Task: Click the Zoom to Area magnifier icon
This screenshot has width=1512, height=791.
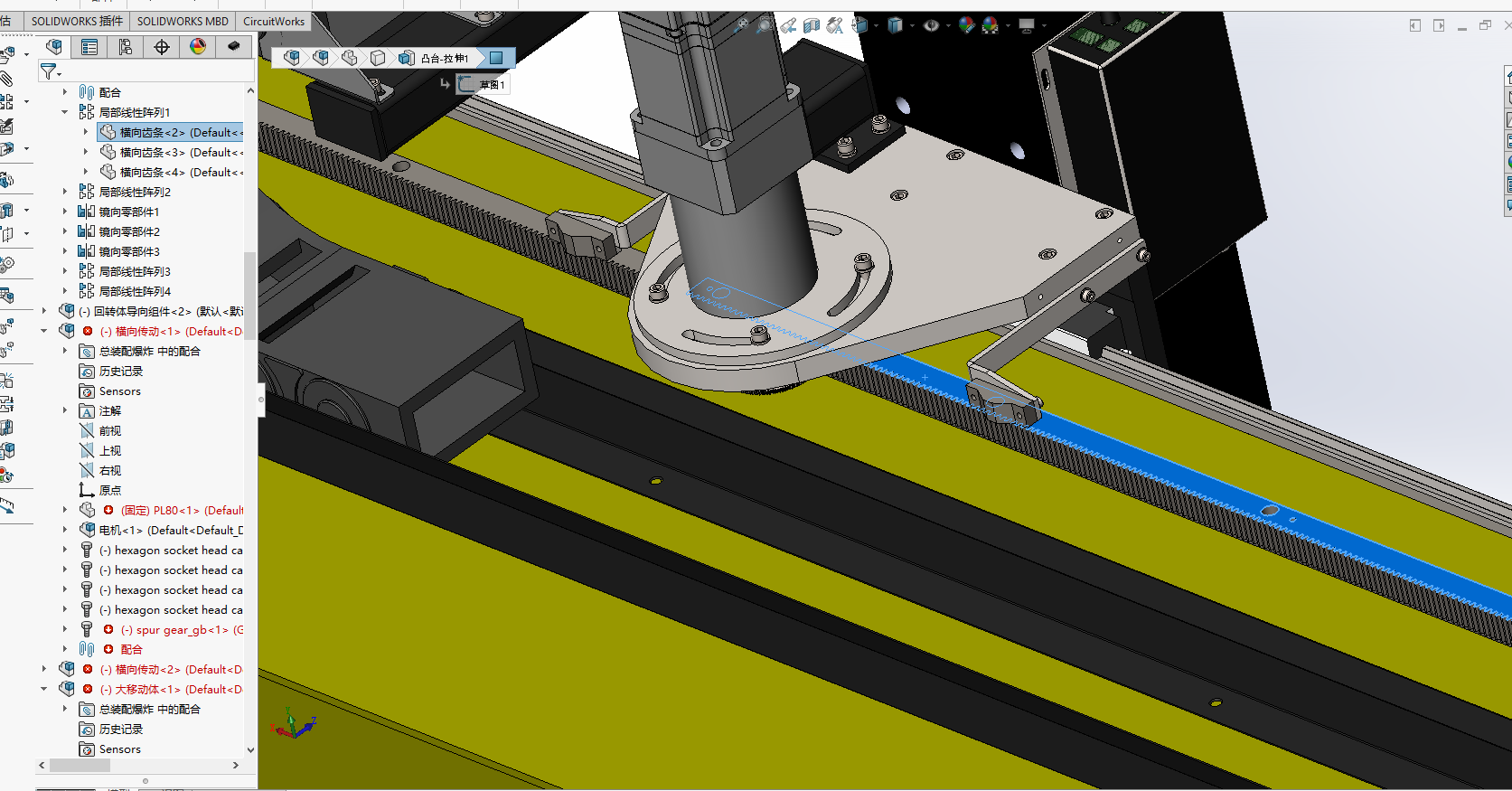Action: [765, 25]
